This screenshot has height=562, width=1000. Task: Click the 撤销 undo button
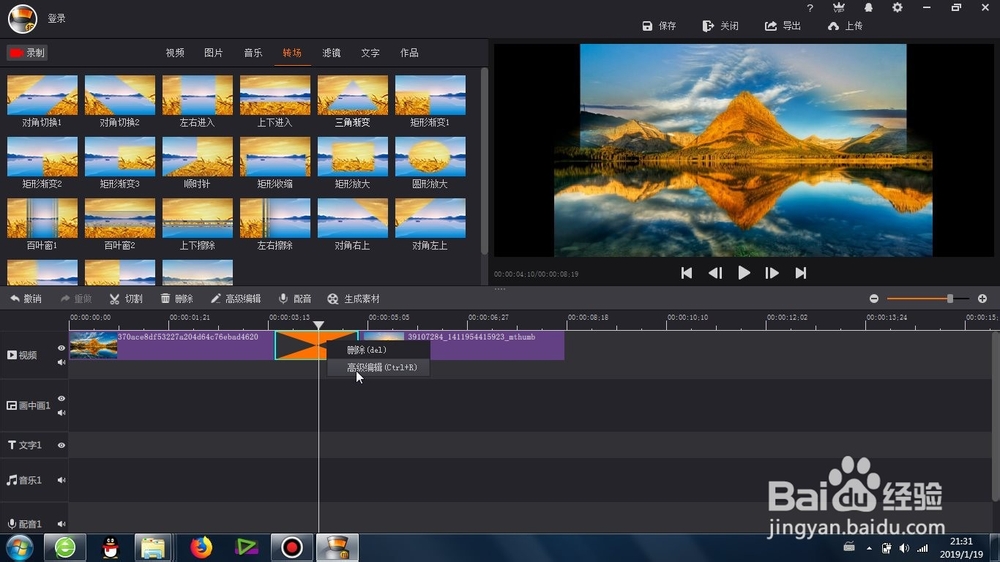26,299
